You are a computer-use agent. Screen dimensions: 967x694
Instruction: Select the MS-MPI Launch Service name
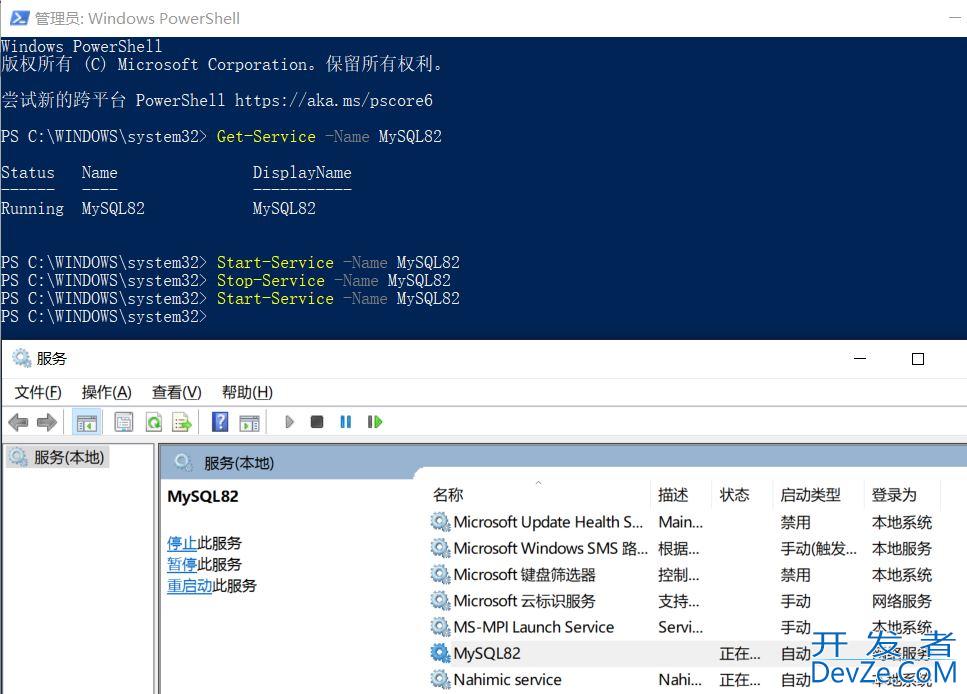click(x=533, y=627)
